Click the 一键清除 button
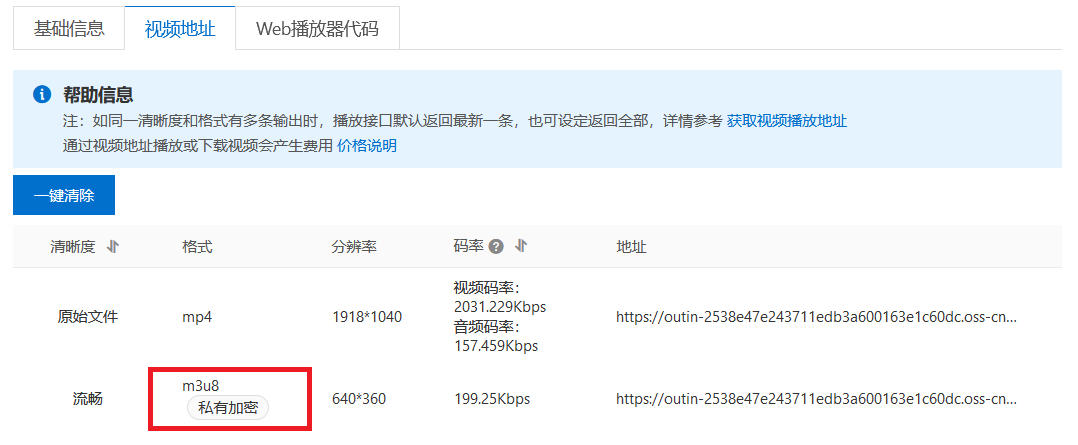This screenshot has width=1078, height=445. coord(64,195)
